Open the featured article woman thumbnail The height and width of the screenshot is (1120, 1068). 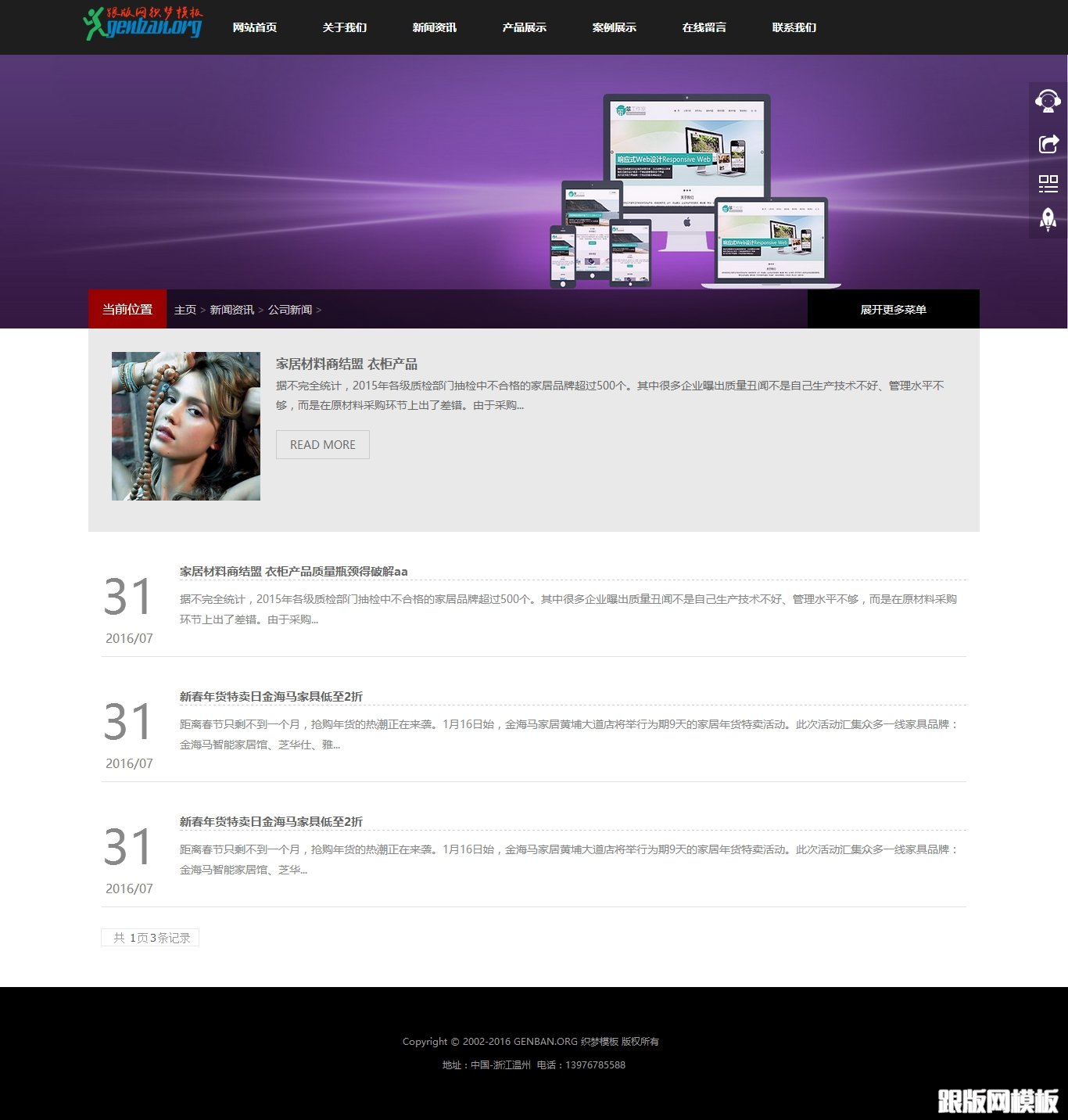tap(186, 426)
